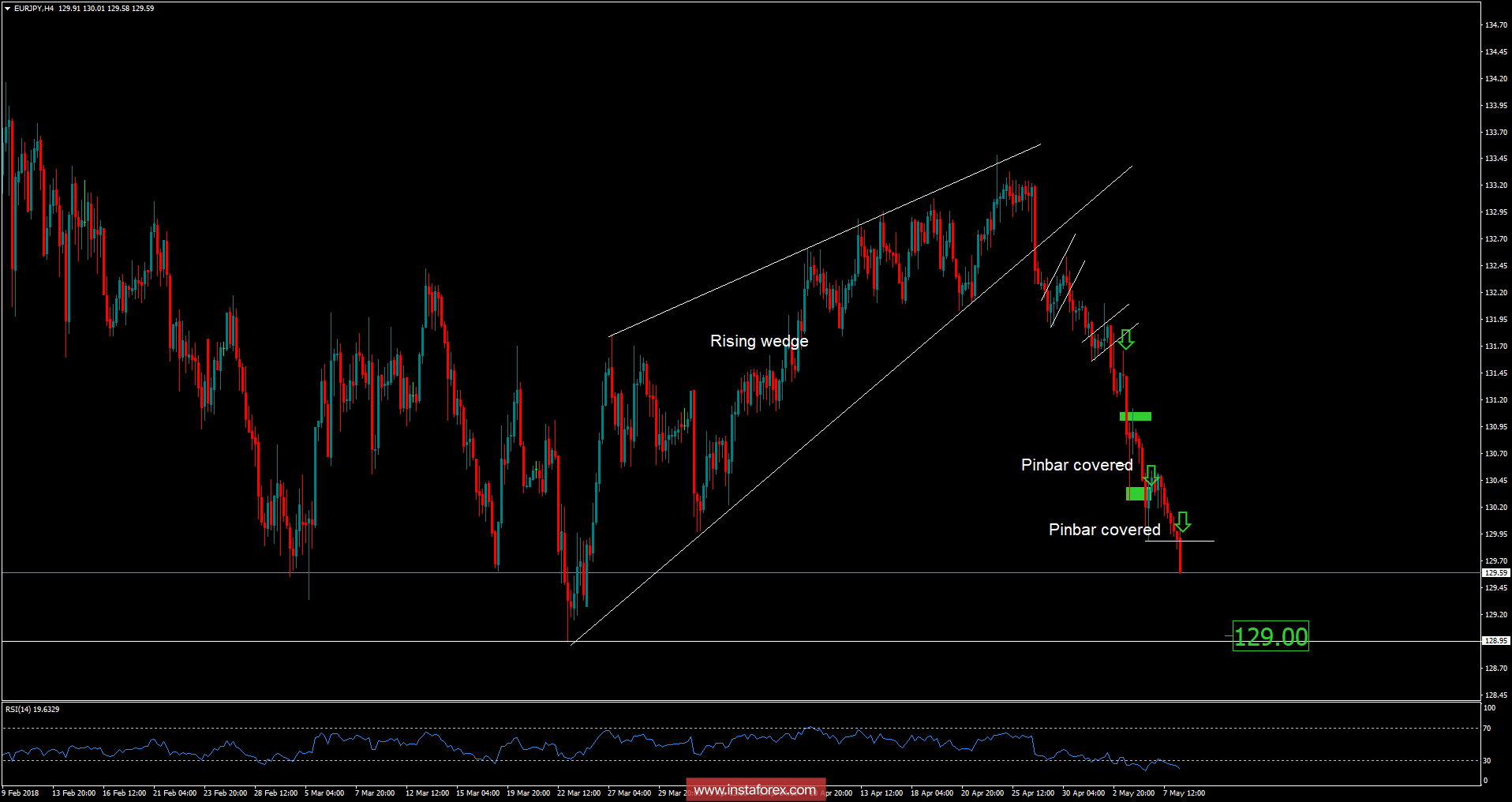The height and width of the screenshot is (802, 1512).
Task: Click the RSI scale value 70
Action: 1487,729
